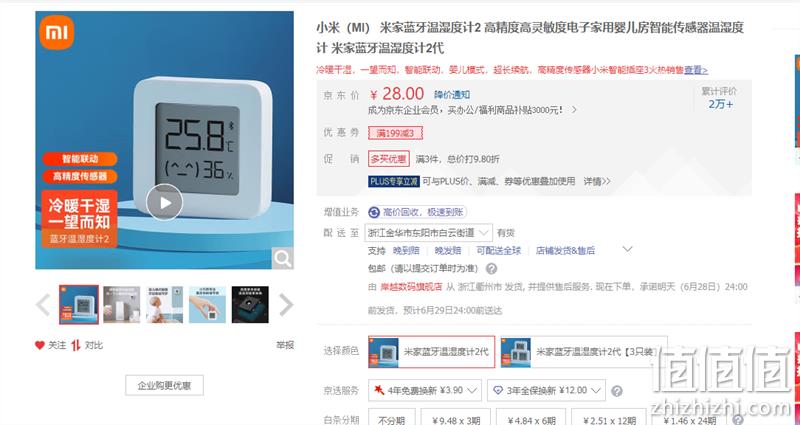Click the help icon next to 京选服务 options
Screen dimensions: 800x425
(617, 391)
